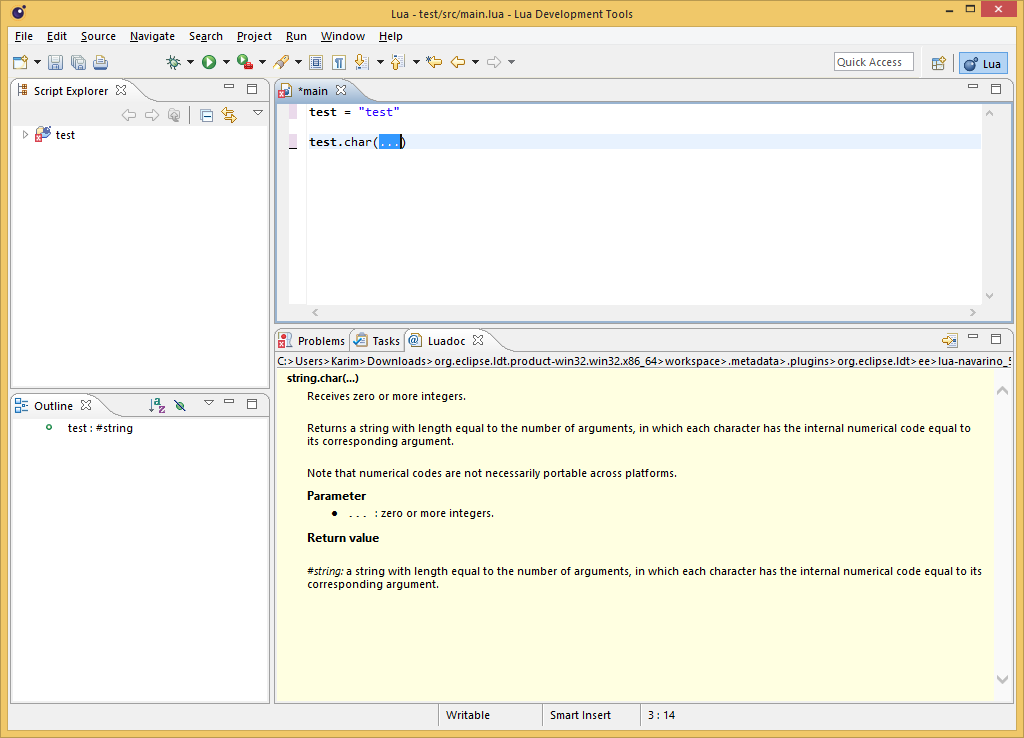1024x738 pixels.
Task: Open the Project menu
Action: 254,36
